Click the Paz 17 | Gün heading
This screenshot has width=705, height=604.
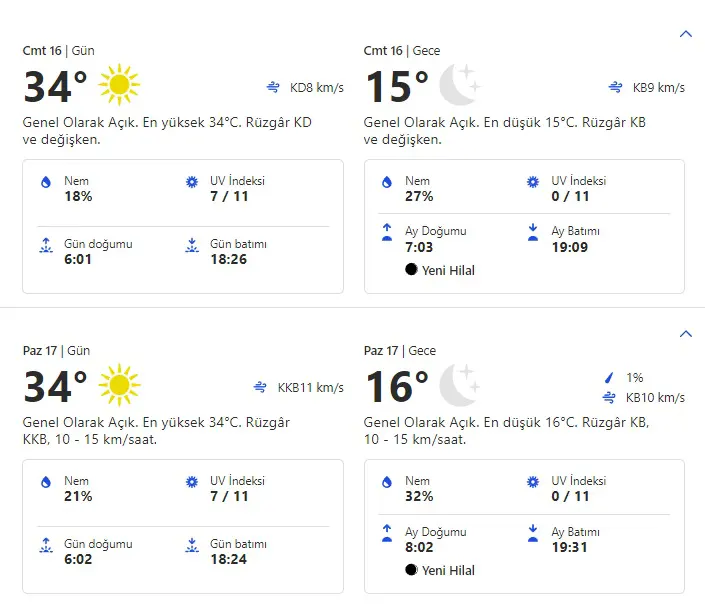pyautogui.click(x=57, y=351)
